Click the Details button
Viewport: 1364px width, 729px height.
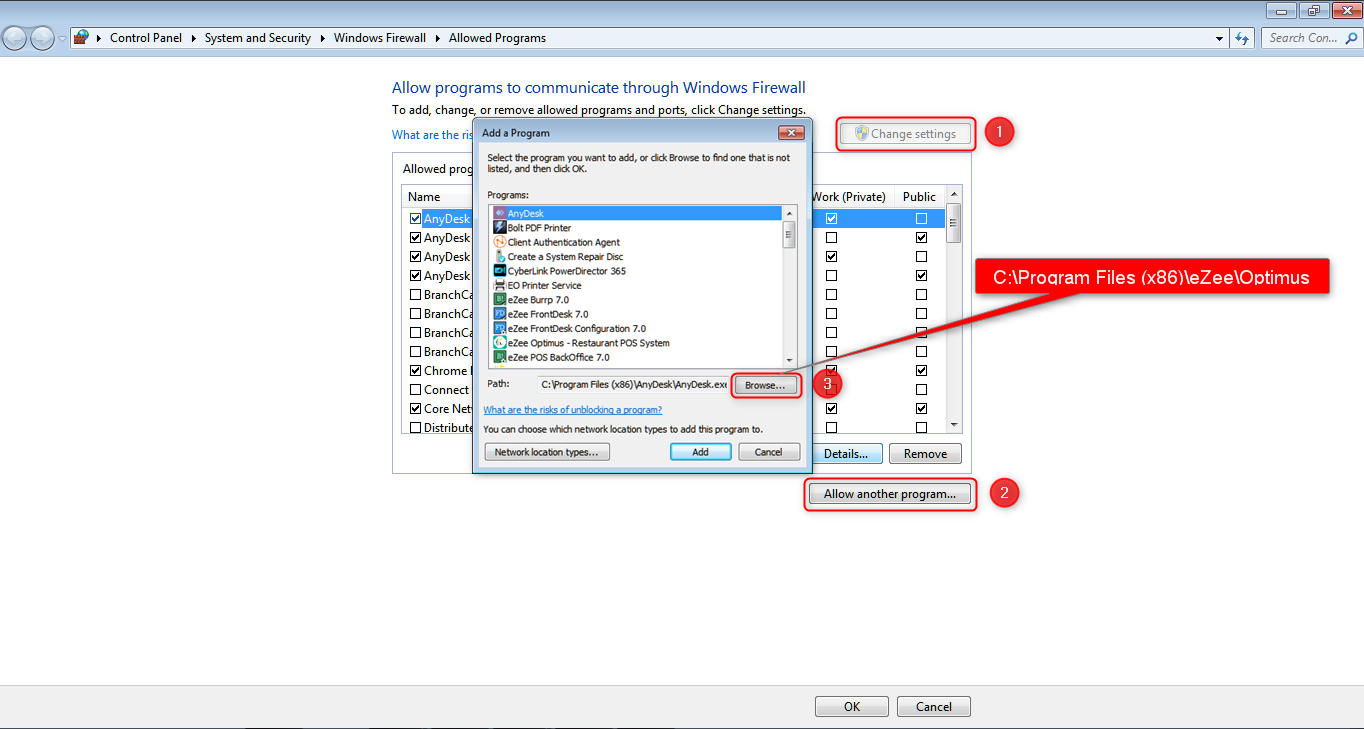(846, 454)
